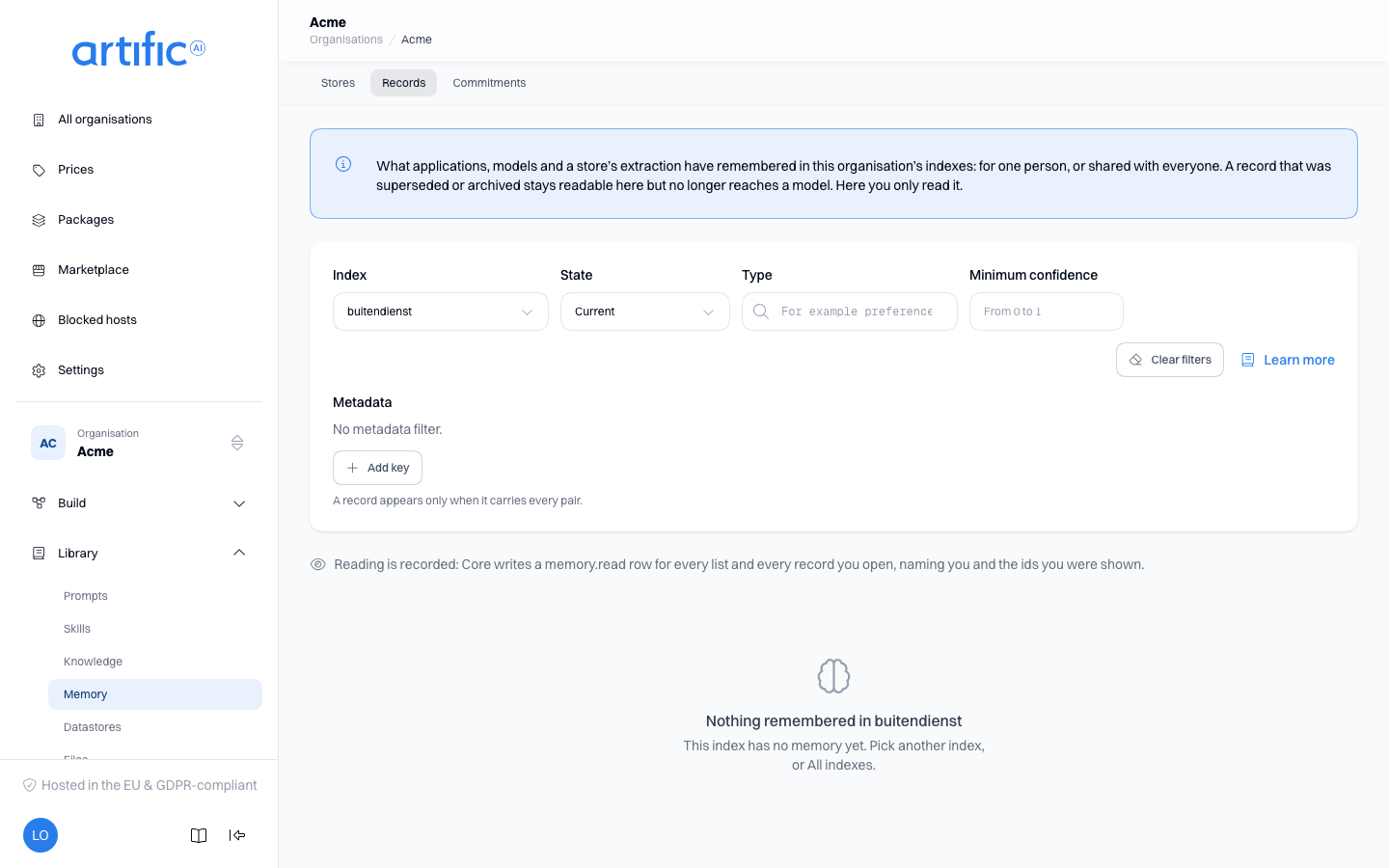Click the Clear filters button
The image size is (1389, 868).
(x=1170, y=360)
